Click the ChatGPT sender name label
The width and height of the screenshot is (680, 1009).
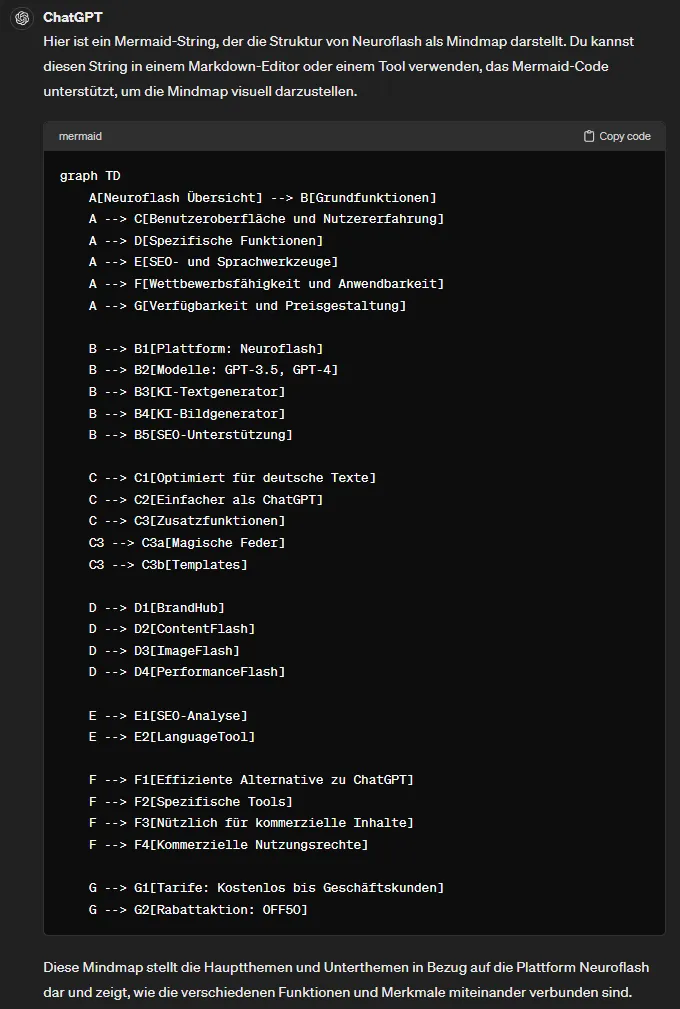tap(70, 16)
